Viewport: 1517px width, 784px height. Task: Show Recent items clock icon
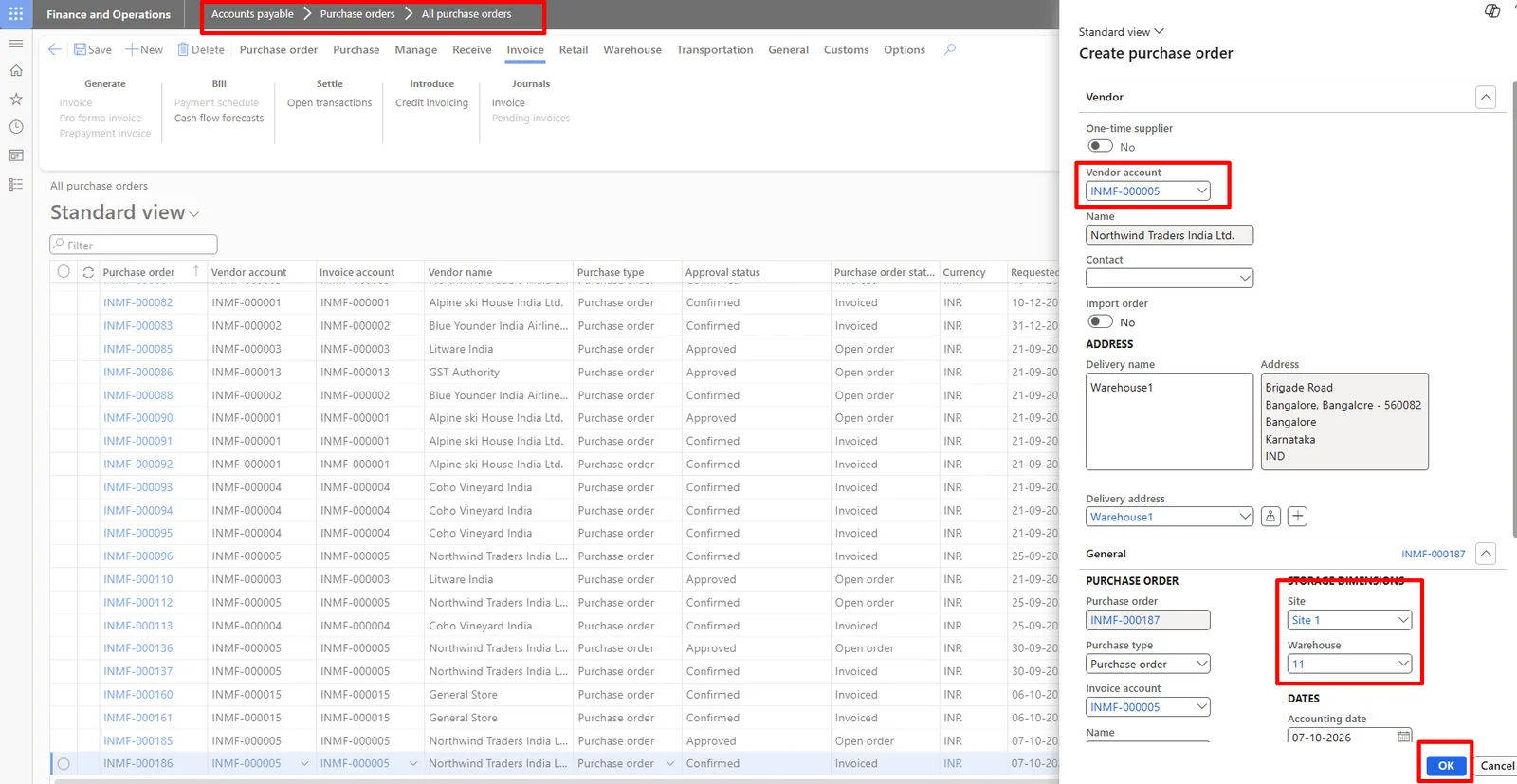pyautogui.click(x=16, y=127)
